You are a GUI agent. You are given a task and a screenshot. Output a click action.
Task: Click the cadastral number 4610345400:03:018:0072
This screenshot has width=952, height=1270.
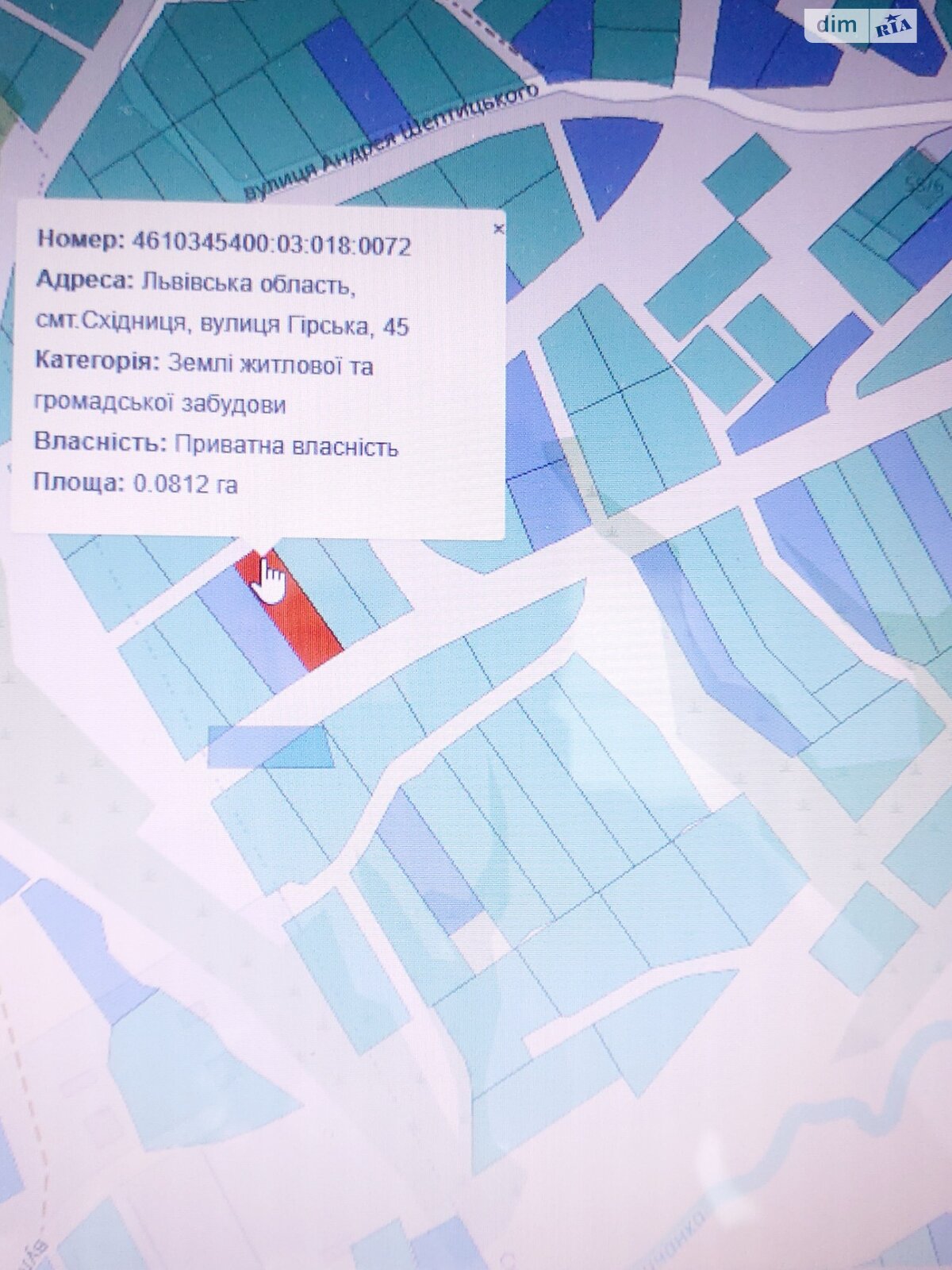point(271,245)
